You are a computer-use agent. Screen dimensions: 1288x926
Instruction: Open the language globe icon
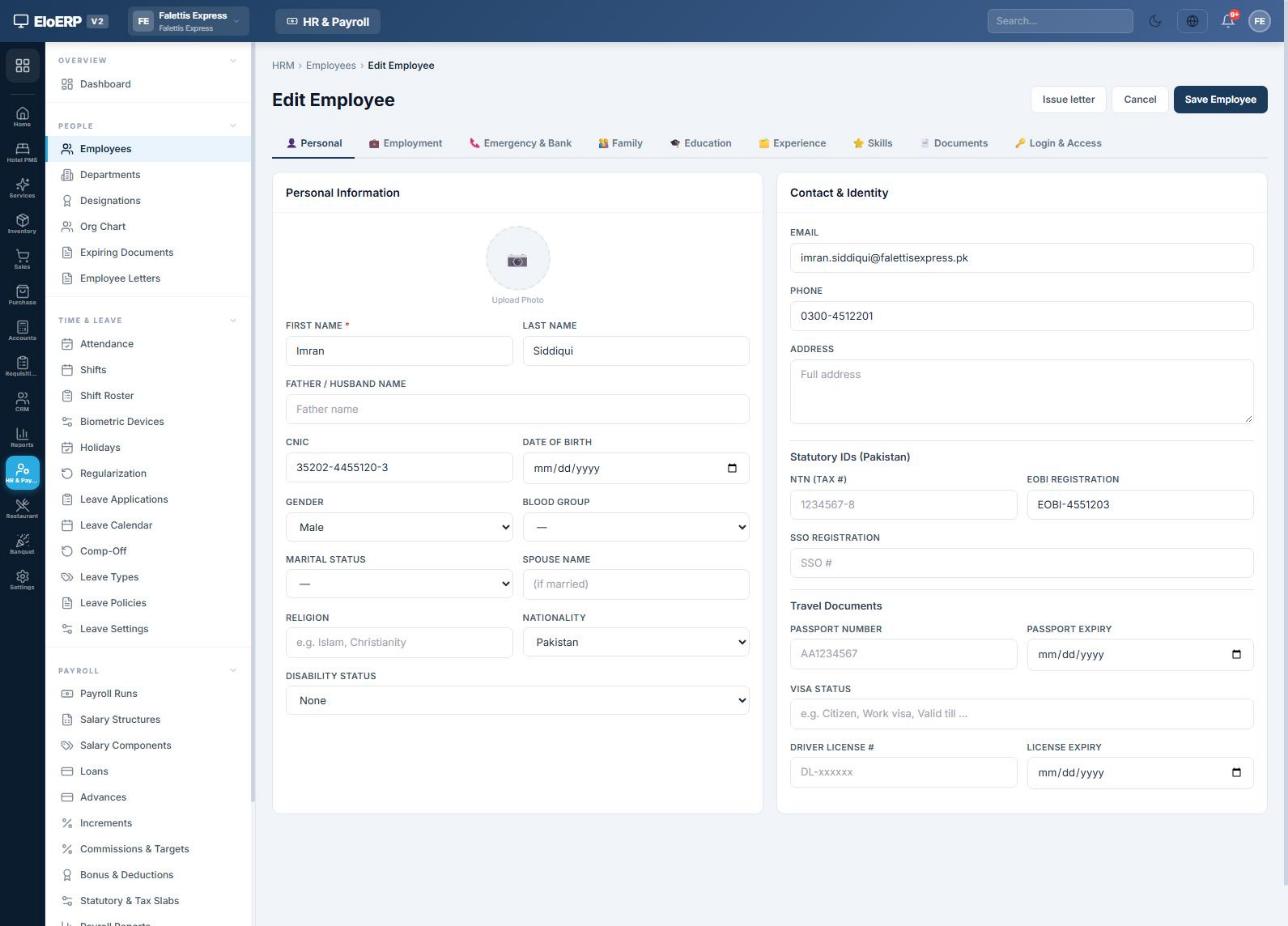click(x=1192, y=21)
